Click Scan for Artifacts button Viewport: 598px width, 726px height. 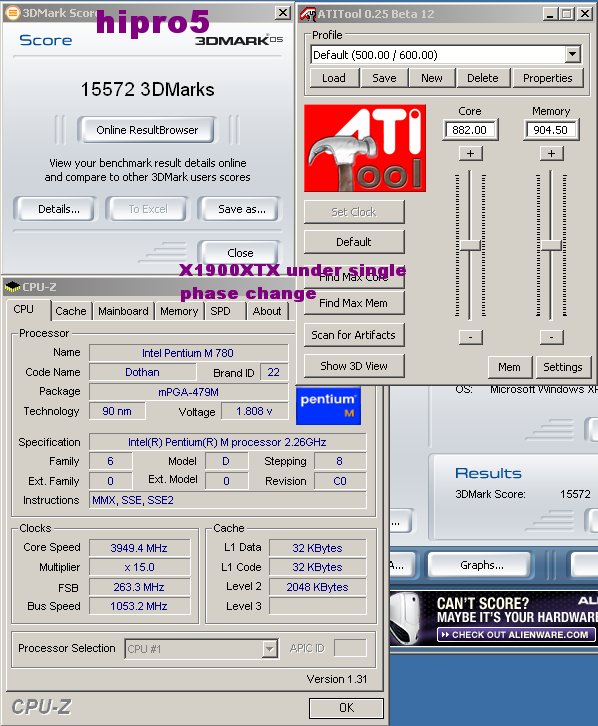pyautogui.click(x=354, y=335)
